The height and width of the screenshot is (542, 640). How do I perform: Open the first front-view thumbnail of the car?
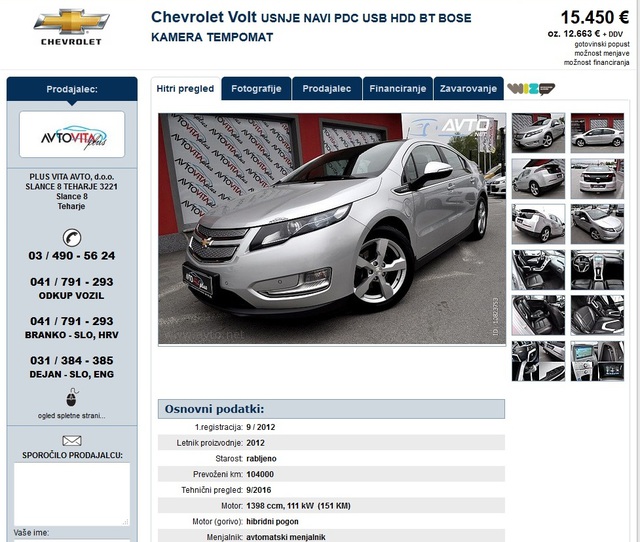538,133
